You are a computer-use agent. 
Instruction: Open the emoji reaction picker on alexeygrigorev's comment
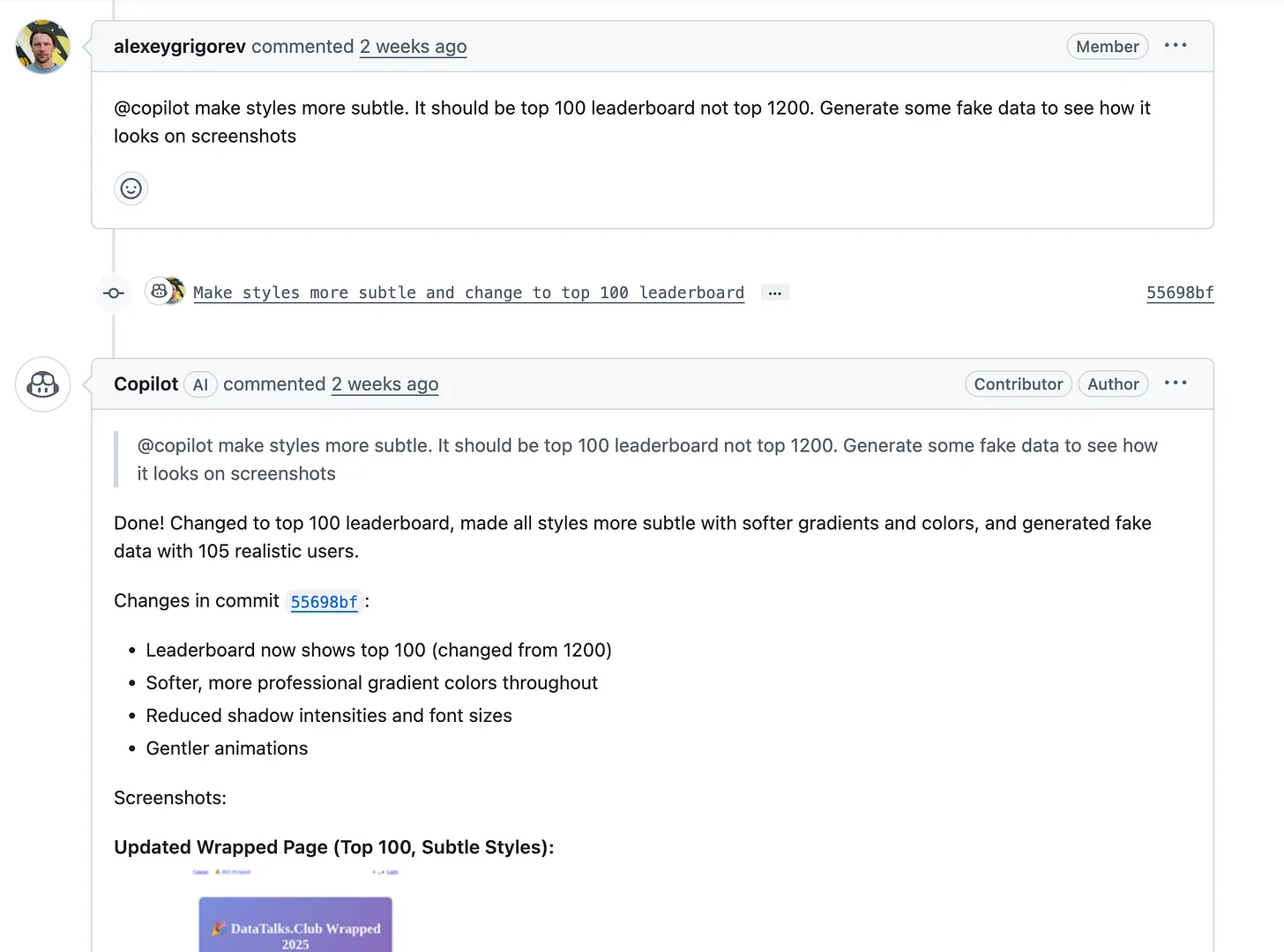click(x=131, y=189)
